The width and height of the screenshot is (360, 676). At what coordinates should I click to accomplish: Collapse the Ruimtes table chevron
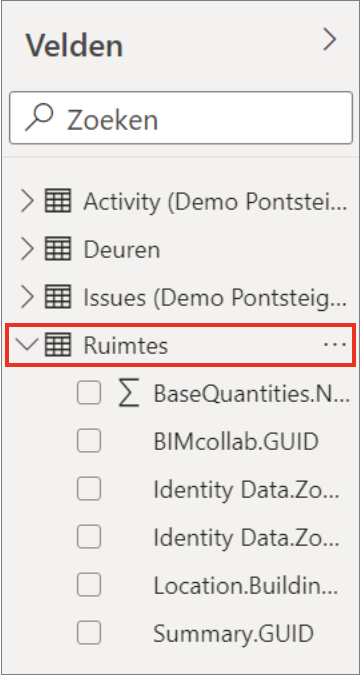pyautogui.click(x=26, y=345)
